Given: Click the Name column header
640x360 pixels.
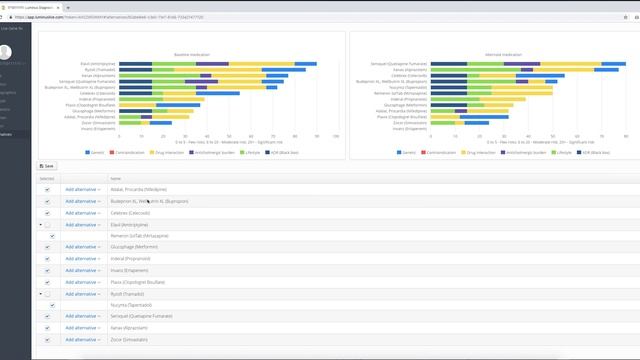Looking at the screenshot, I should pyautogui.click(x=116, y=179).
